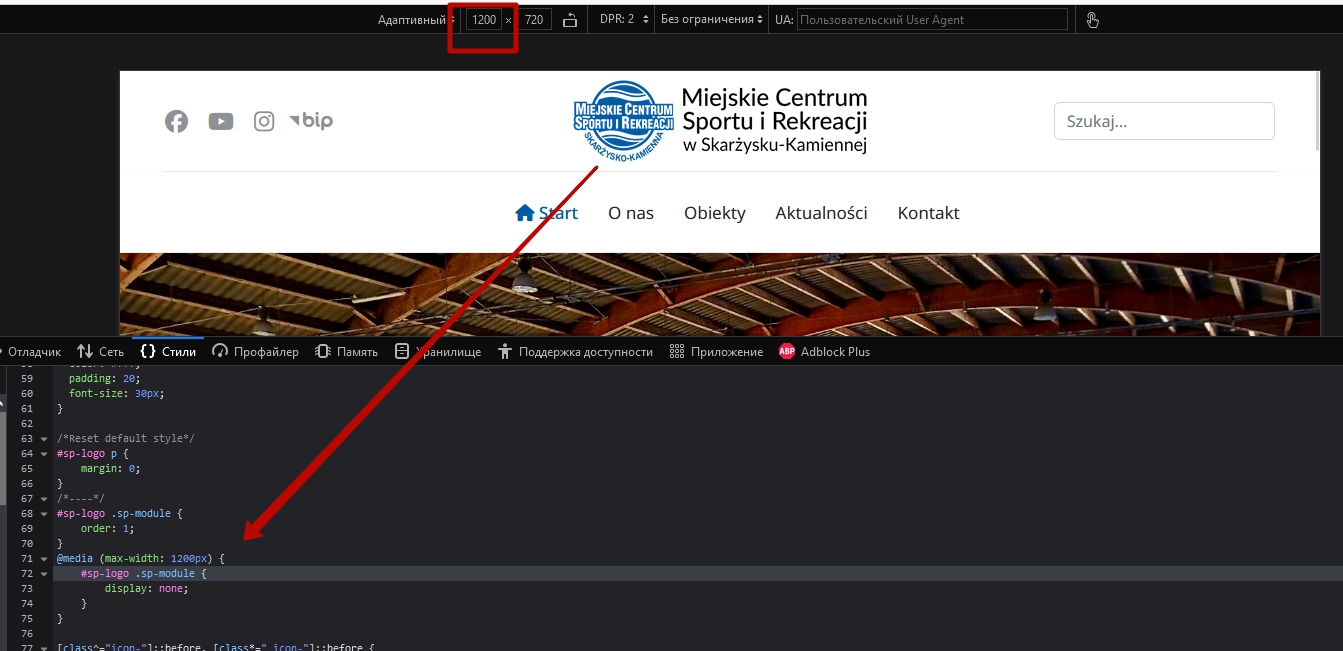Image resolution: width=1343 pixels, height=651 pixels.
Task: Click the Instagram icon in the header
Action: 264,121
